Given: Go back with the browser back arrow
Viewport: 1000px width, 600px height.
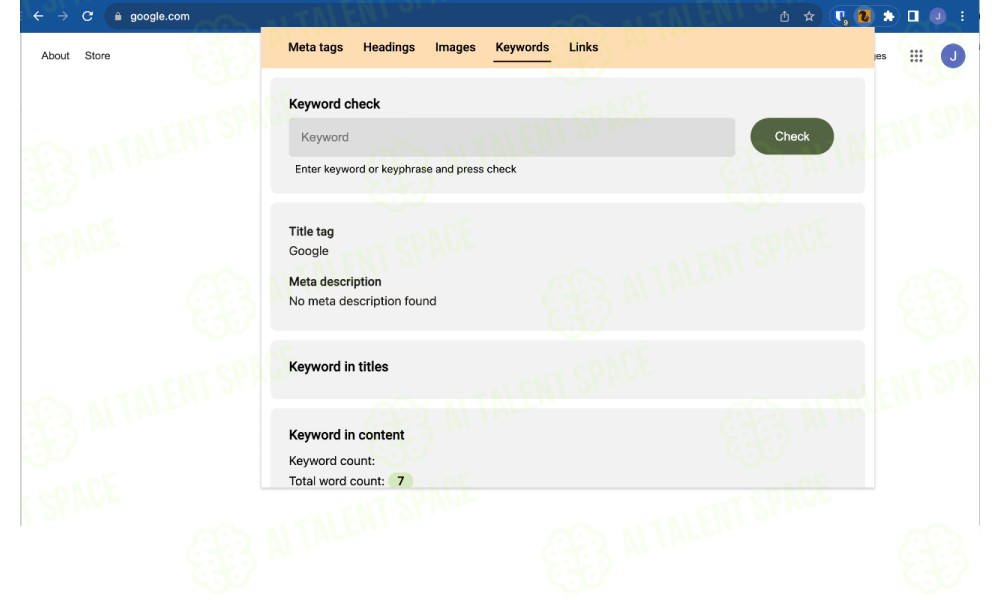Looking at the screenshot, I should tap(38, 16).
